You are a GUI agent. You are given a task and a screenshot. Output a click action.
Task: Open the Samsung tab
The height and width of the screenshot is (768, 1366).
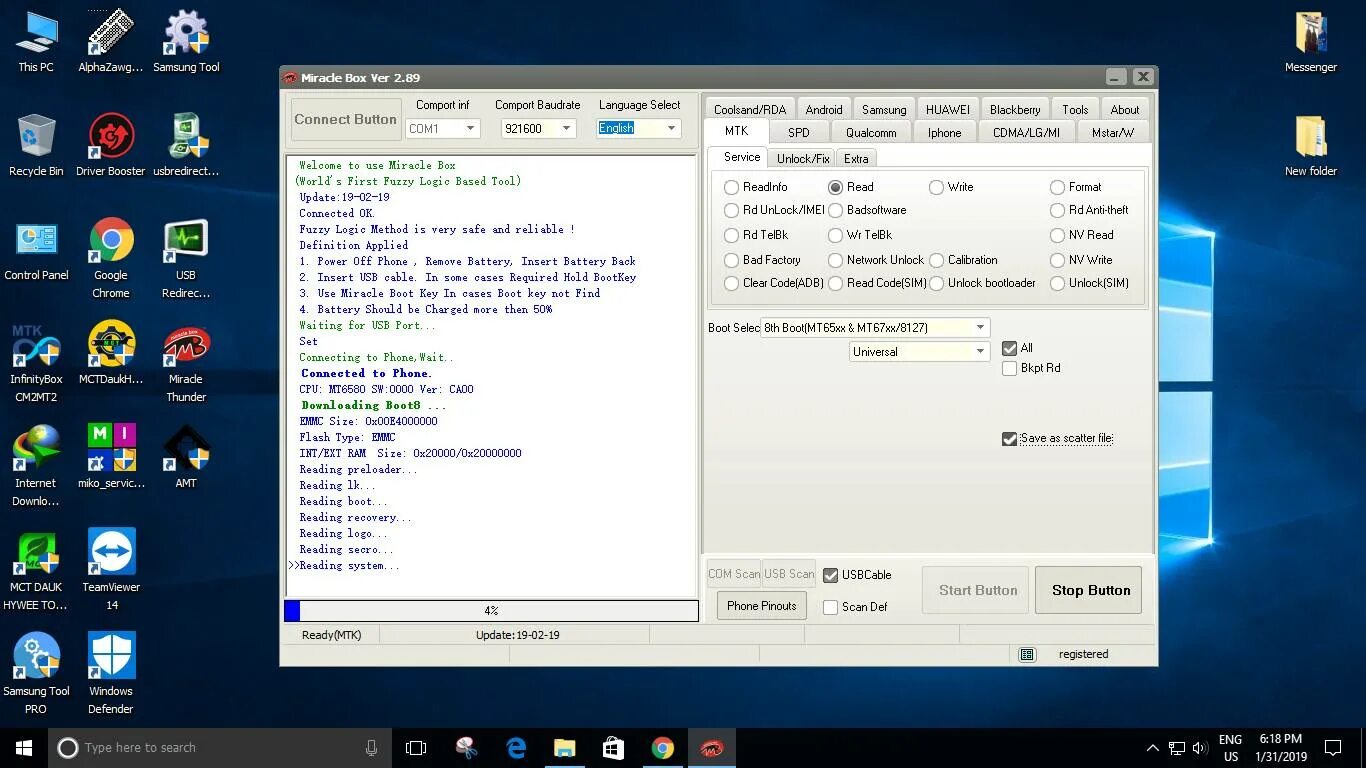pos(884,109)
